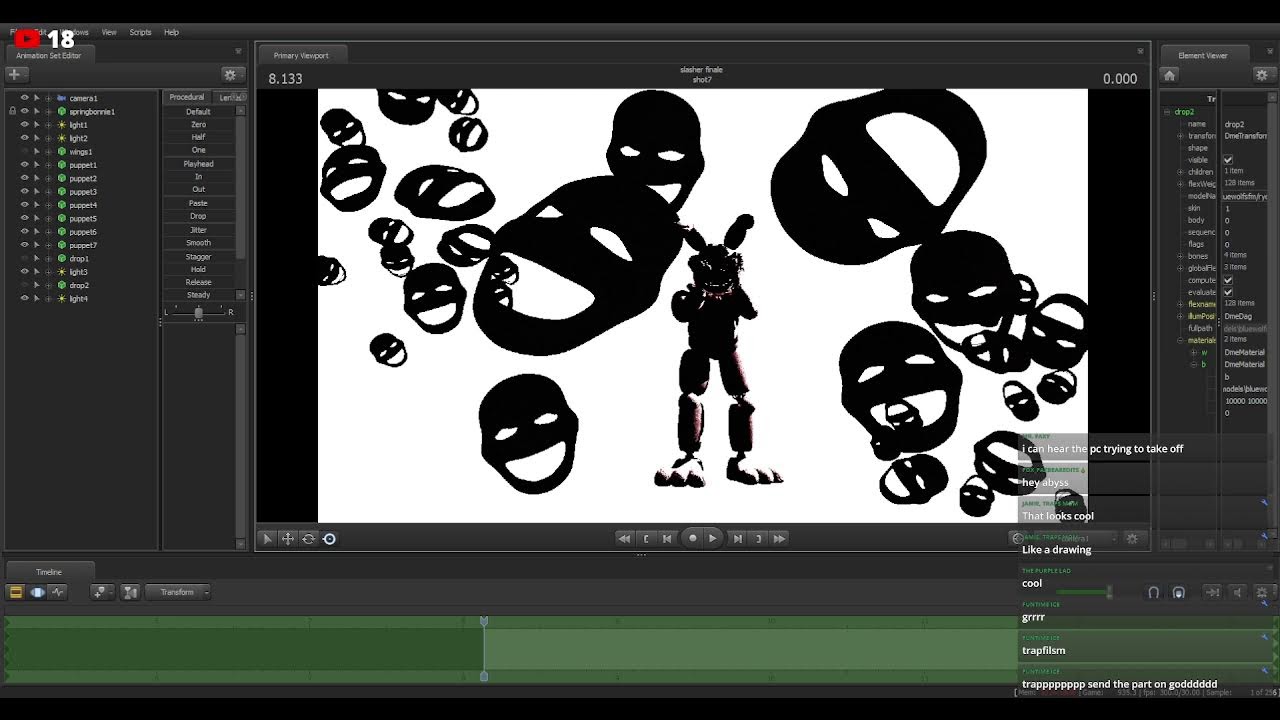
Task: Go to previous clip edge bracket
Action: click(x=646, y=538)
